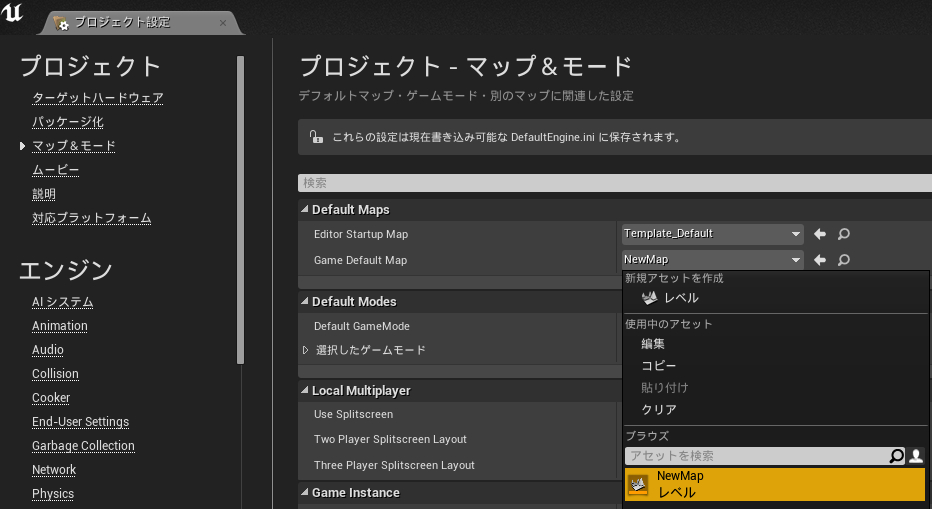
Task: Expand the 選択したゲームモード row
Action: click(305, 350)
